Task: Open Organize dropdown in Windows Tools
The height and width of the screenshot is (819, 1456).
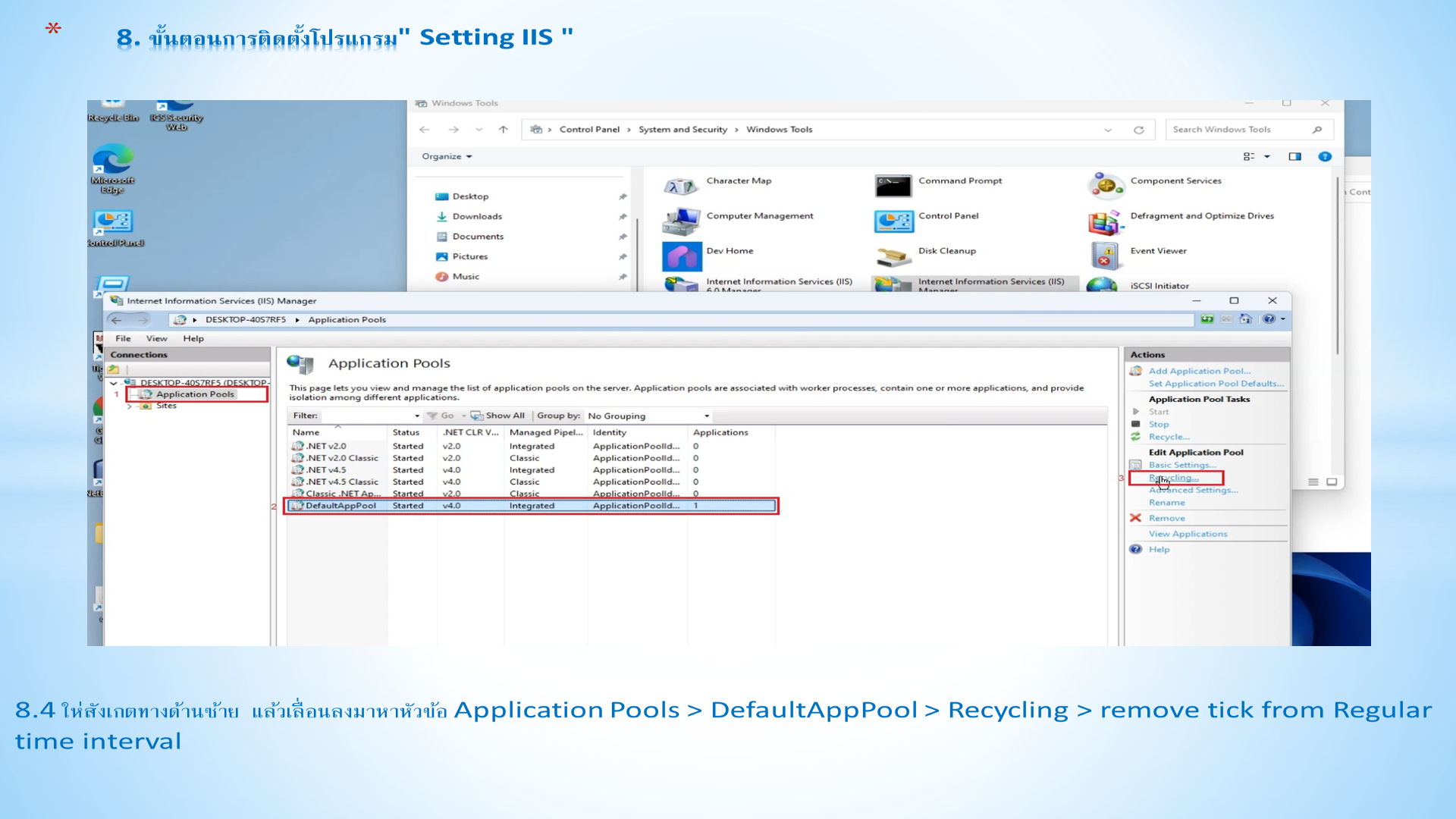Action: pyautogui.click(x=447, y=156)
